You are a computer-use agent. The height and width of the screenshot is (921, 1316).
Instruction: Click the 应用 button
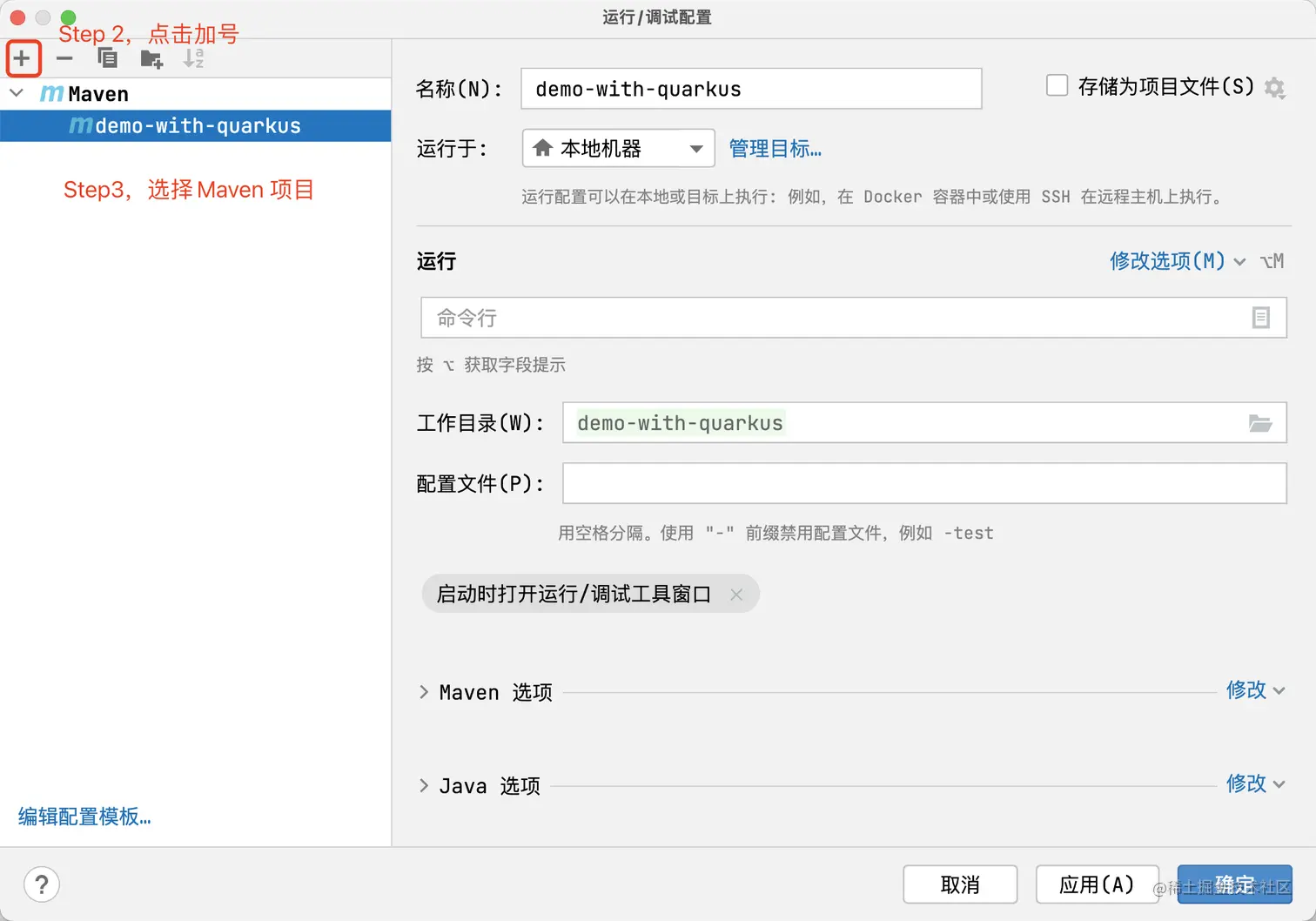1097,884
